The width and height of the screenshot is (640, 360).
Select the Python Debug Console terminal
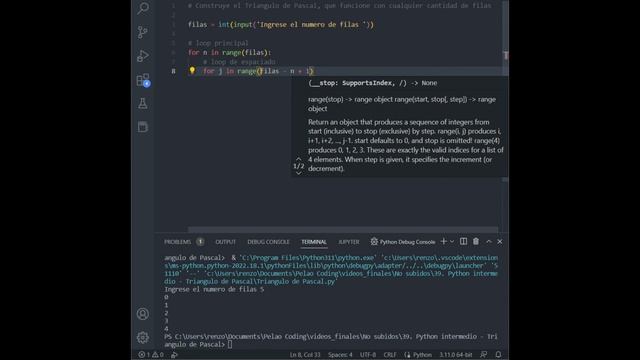[x=403, y=242]
